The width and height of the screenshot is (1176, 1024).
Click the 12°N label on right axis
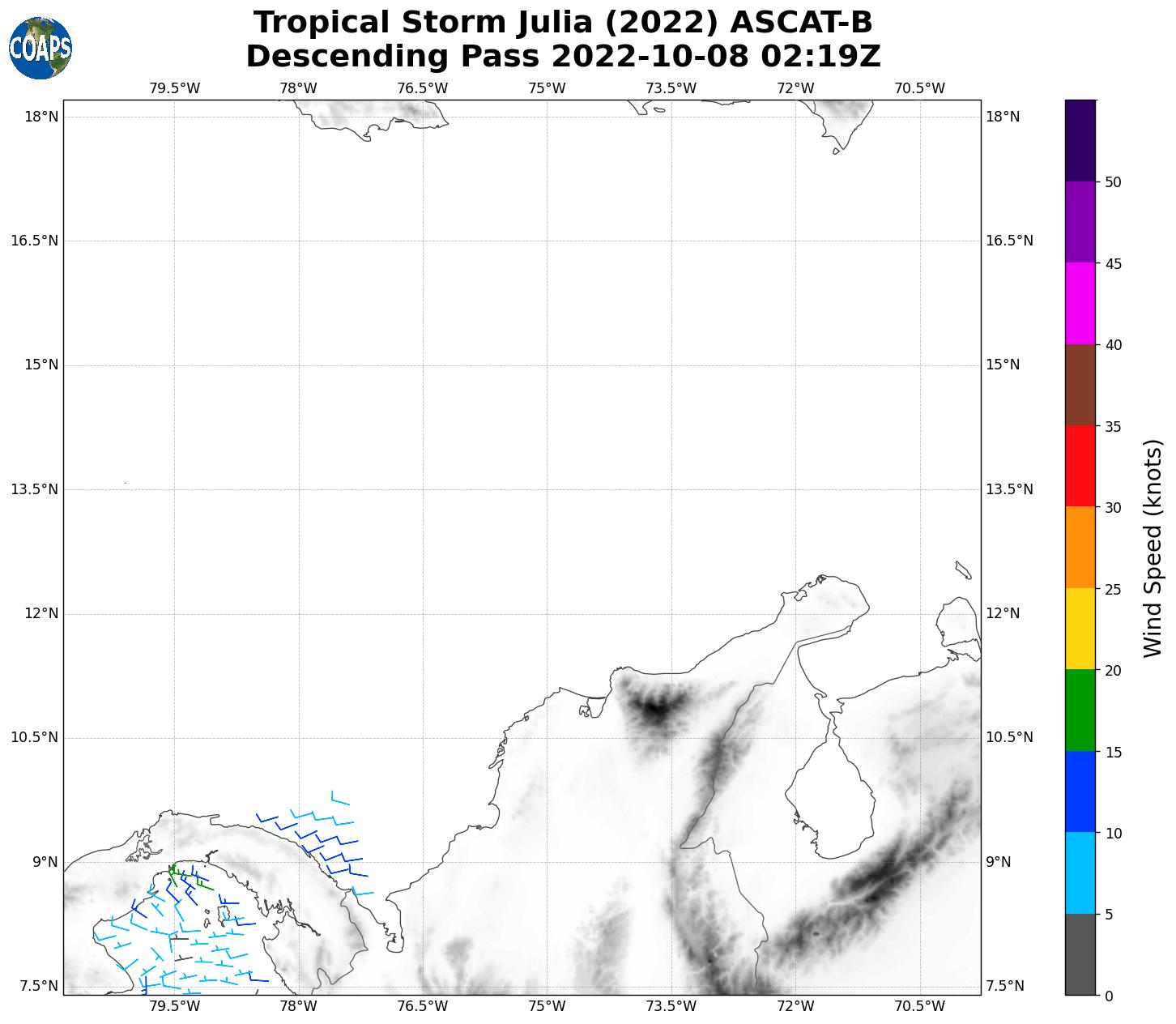point(1003,613)
